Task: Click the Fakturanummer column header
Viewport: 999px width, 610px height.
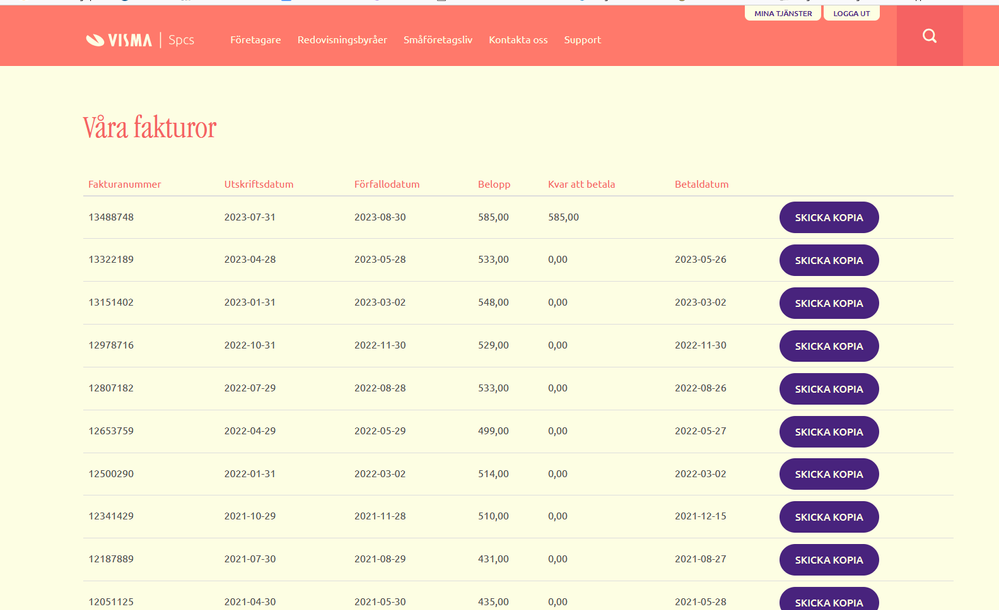Action: coord(124,184)
